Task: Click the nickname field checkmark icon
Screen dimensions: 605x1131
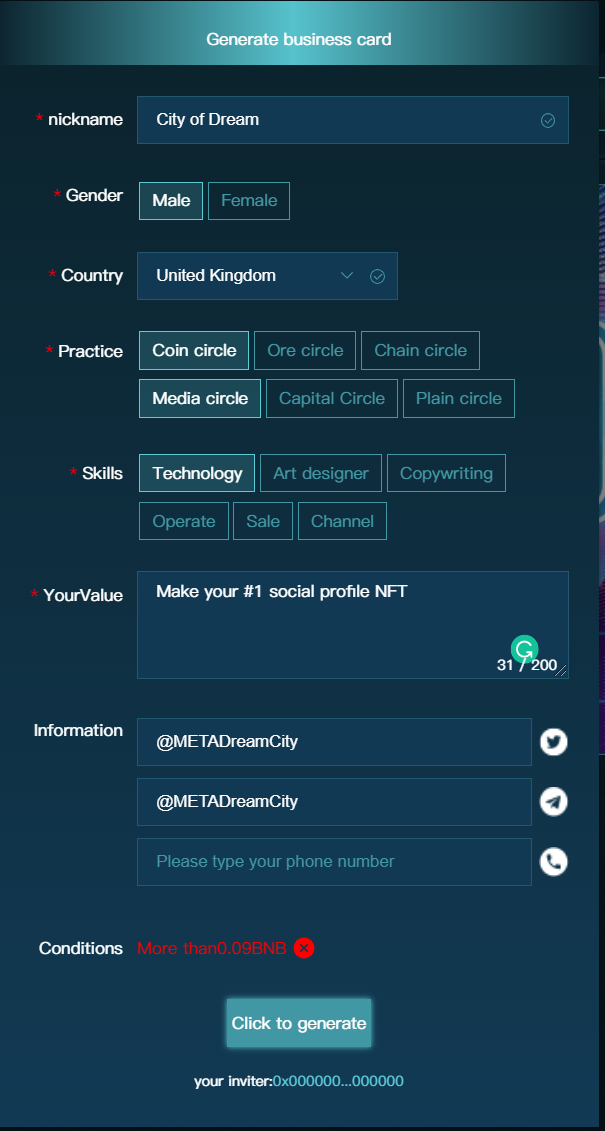Action: (x=548, y=120)
